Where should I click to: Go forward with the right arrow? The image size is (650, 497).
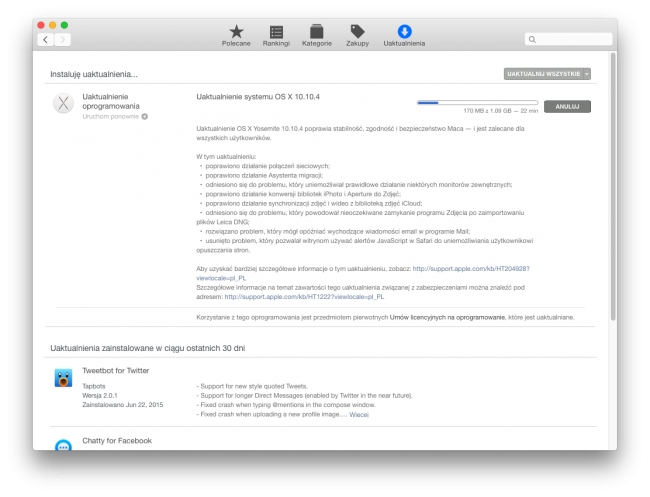tap(63, 39)
